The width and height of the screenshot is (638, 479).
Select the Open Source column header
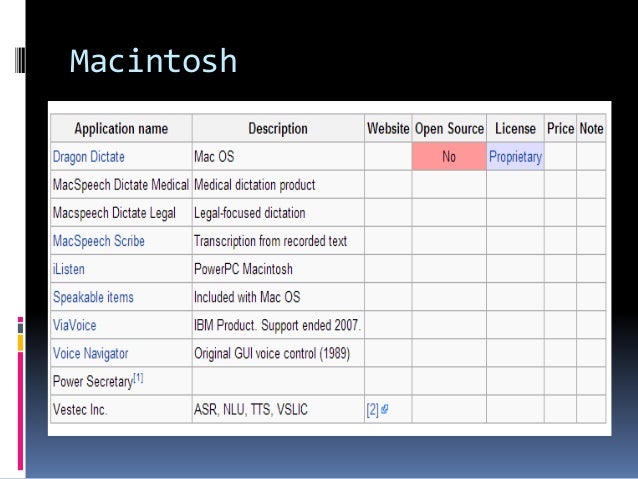tap(449, 129)
